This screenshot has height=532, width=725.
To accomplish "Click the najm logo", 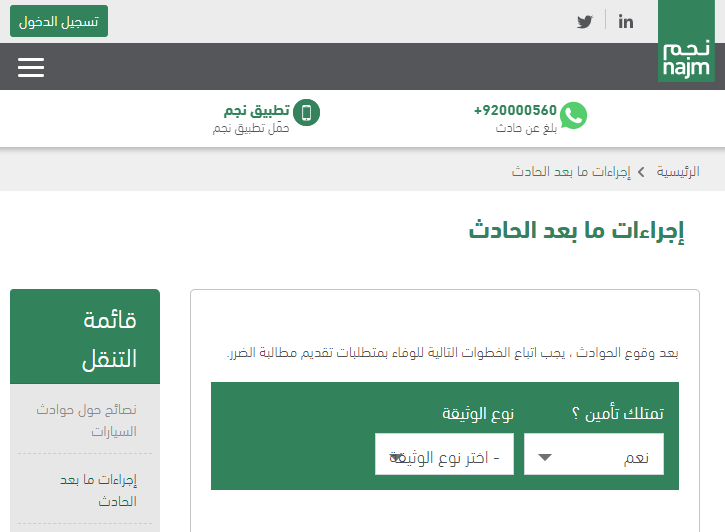I will (x=686, y=47).
